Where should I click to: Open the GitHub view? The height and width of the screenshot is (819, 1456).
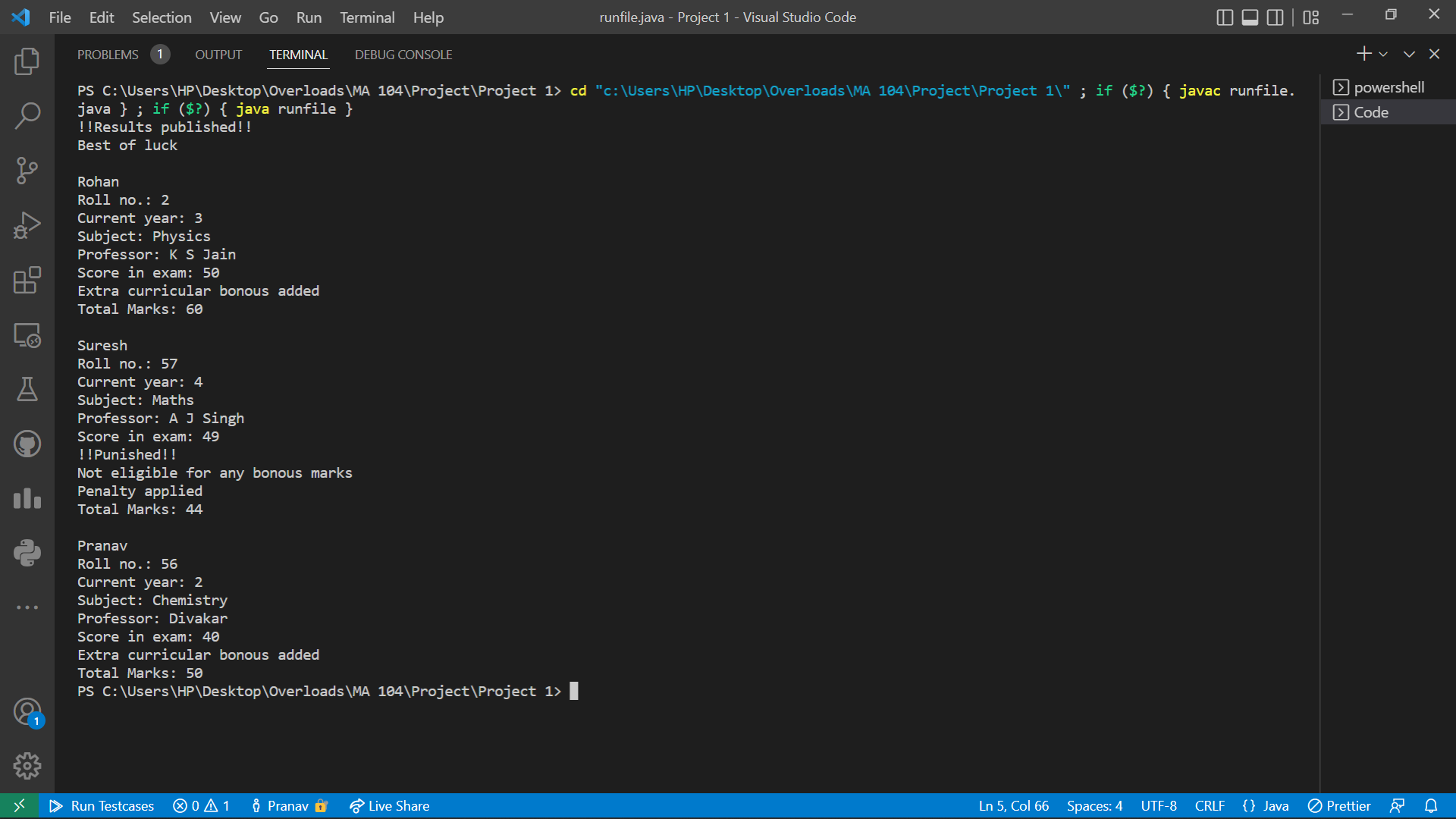[27, 444]
